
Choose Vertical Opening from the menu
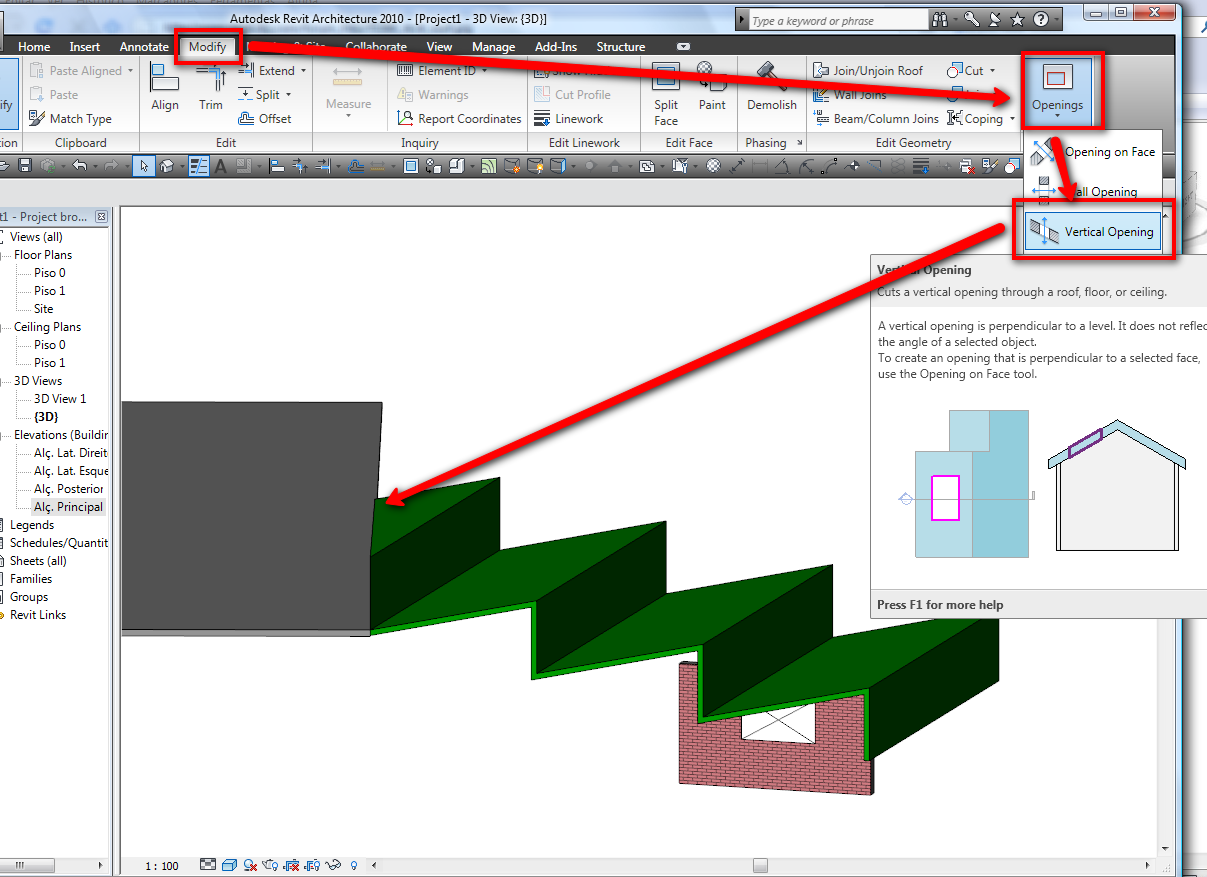click(1092, 232)
